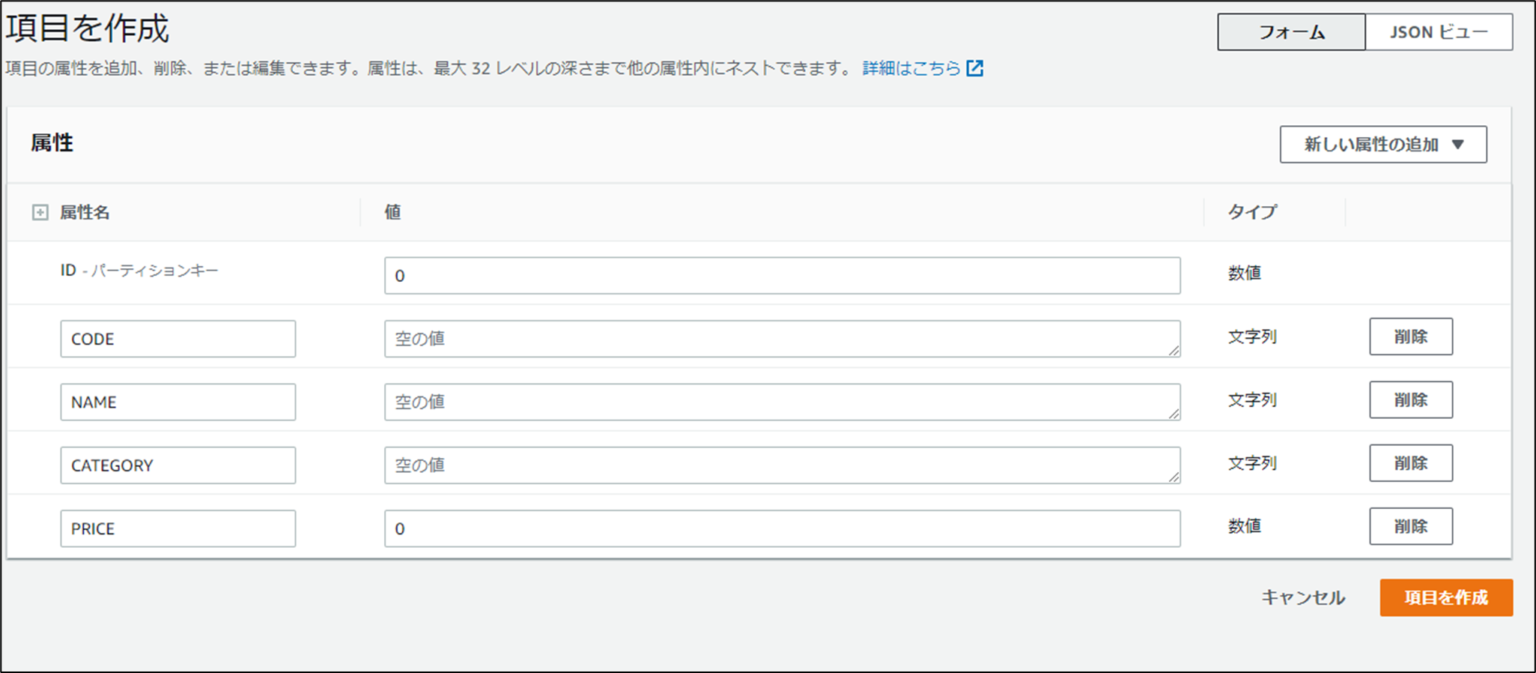Select the フォーム view tab
1536x673 pixels.
point(1290,31)
